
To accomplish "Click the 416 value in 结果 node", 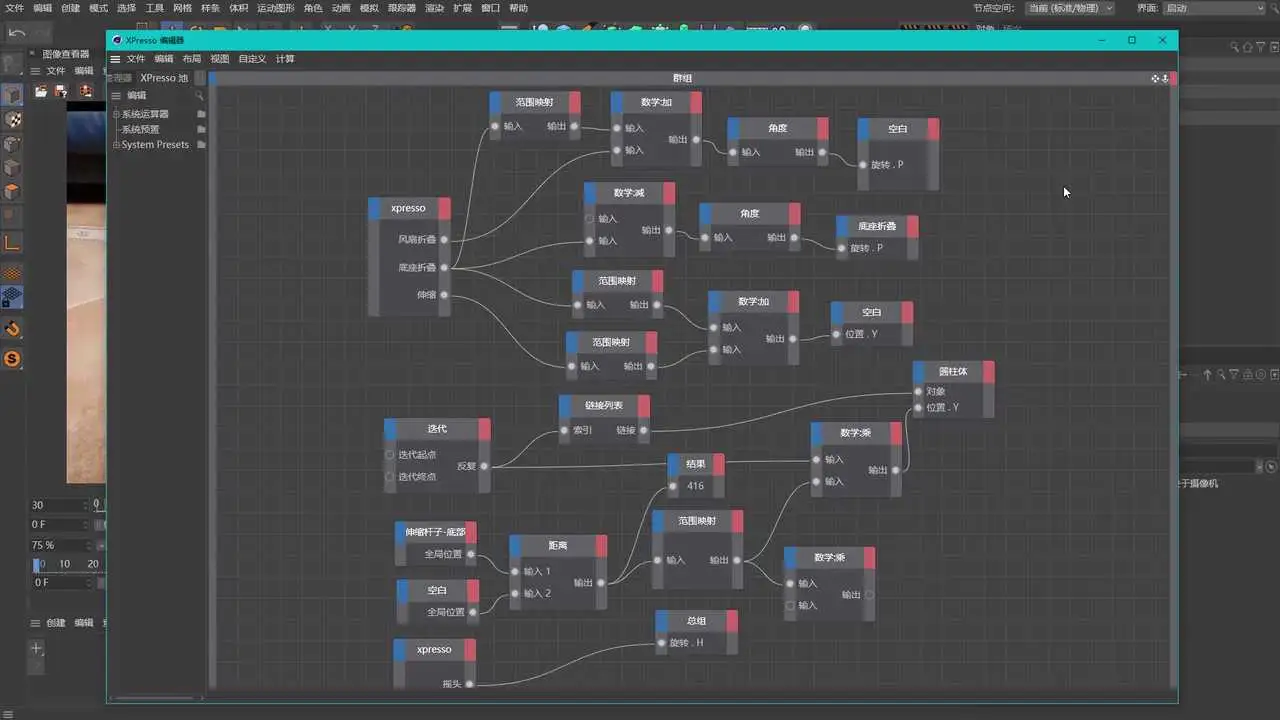I will 695,486.
